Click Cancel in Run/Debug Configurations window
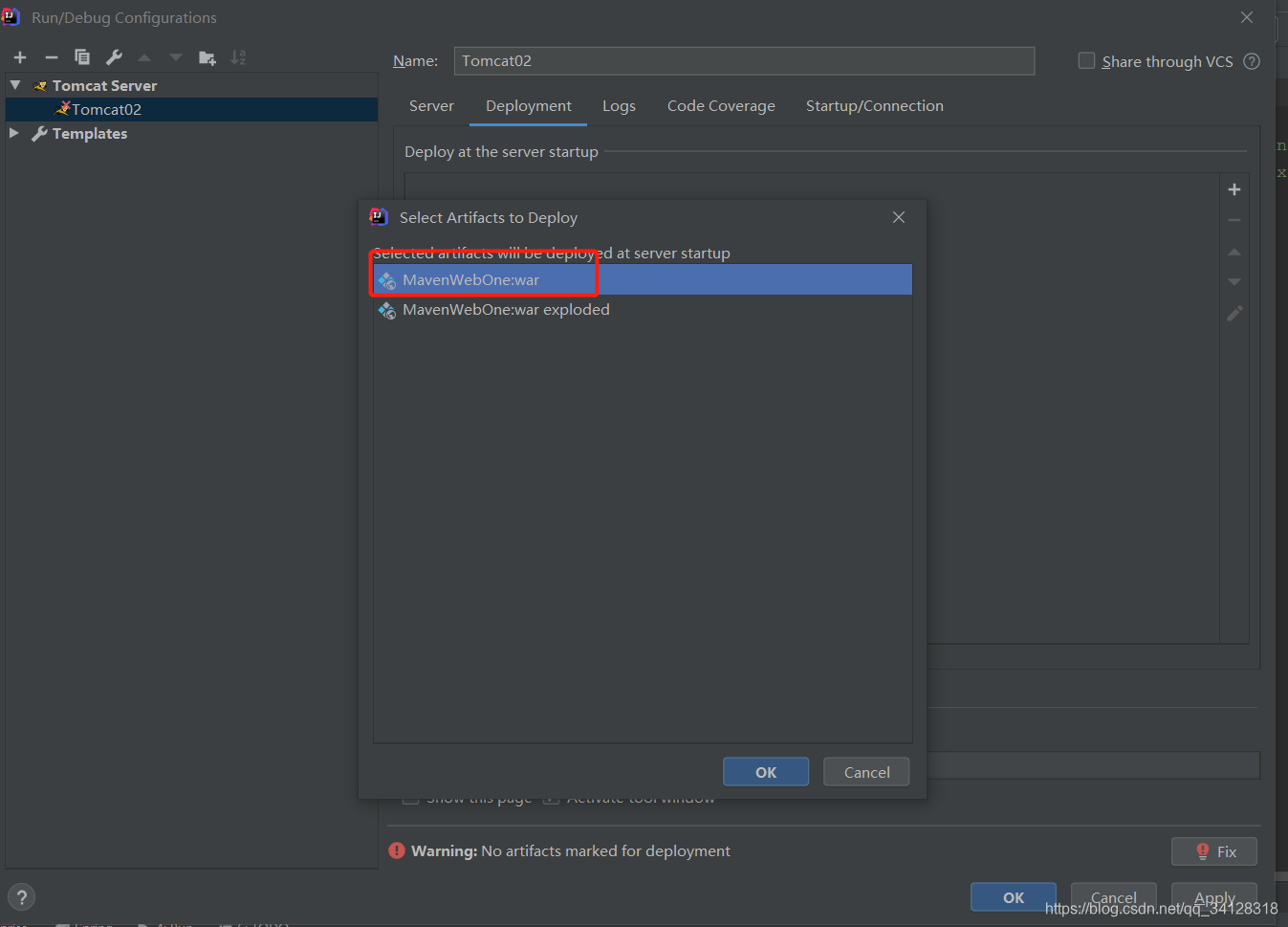 tap(1114, 897)
